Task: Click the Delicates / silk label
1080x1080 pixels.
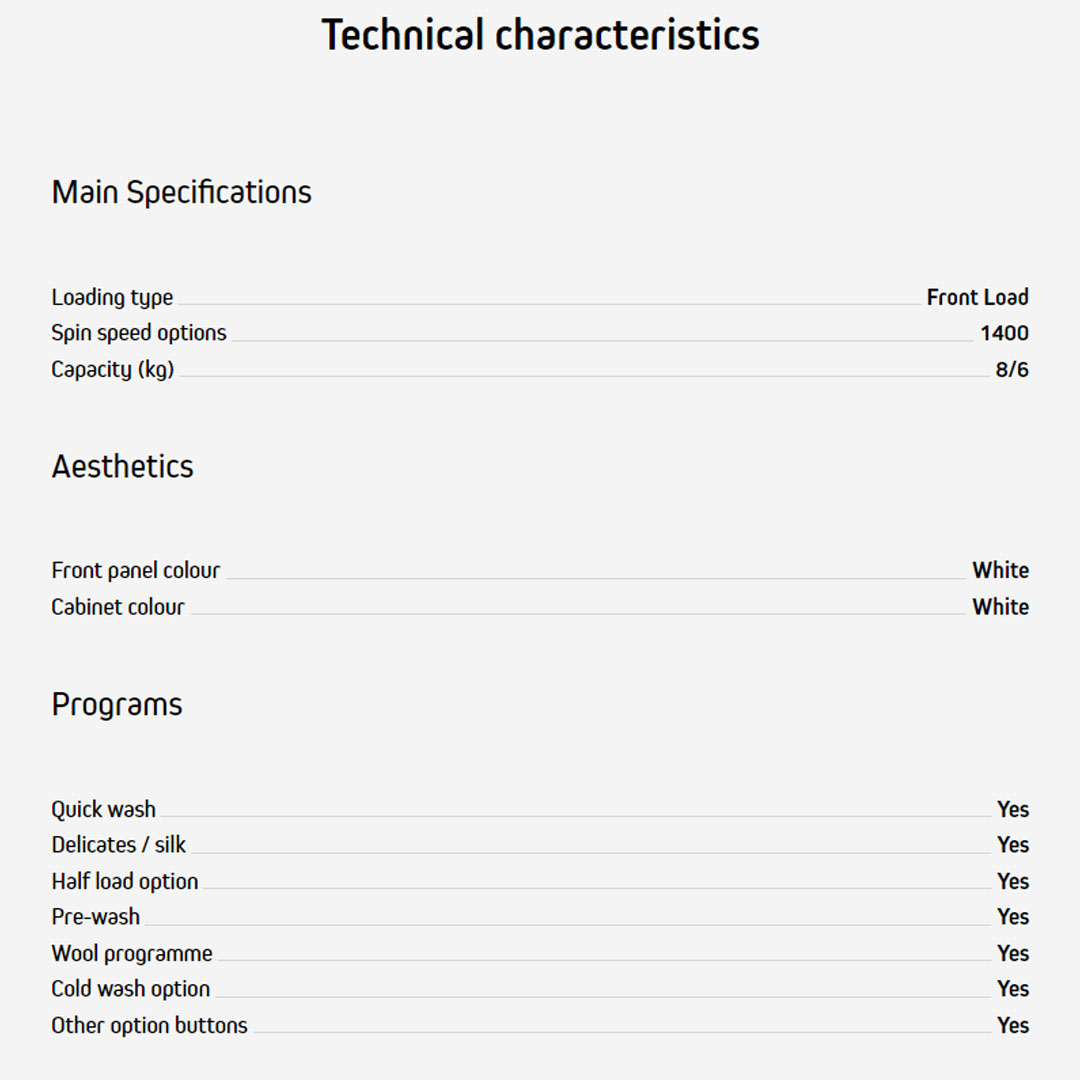Action: tap(119, 845)
